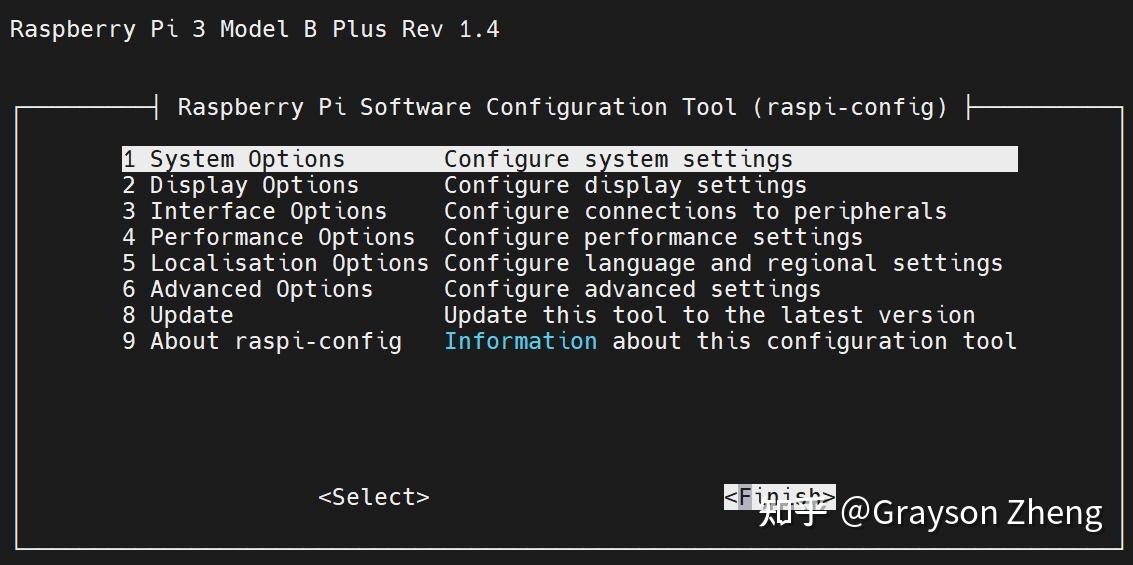Image resolution: width=1133 pixels, height=565 pixels.
Task: Click the "Configure system settings" description
Action: (x=618, y=159)
